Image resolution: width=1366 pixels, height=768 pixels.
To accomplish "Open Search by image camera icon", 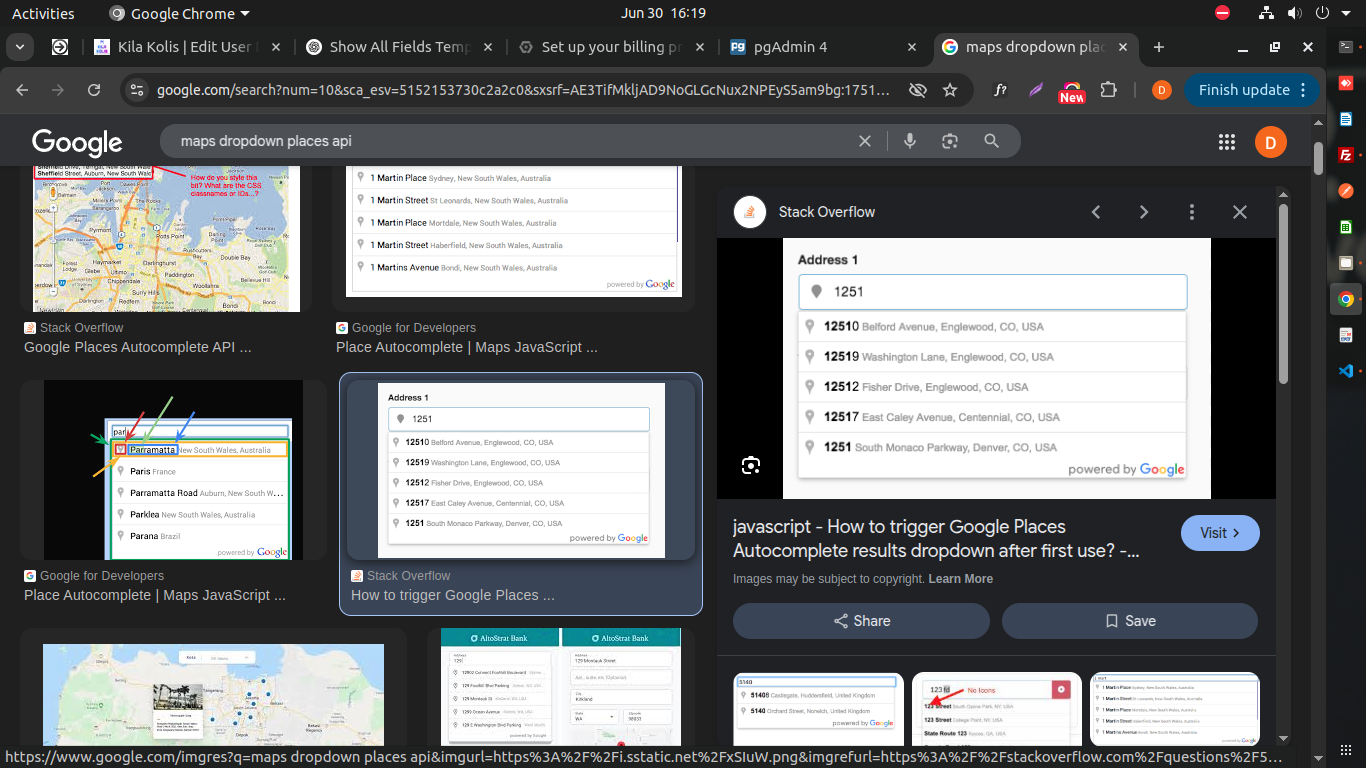I will point(950,141).
